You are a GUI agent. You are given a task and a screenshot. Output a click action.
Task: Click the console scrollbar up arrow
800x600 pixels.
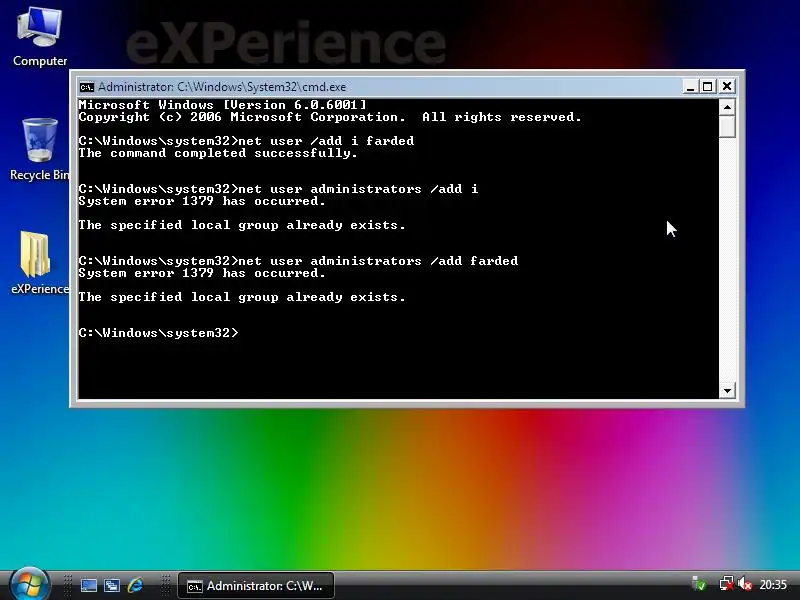pos(727,107)
